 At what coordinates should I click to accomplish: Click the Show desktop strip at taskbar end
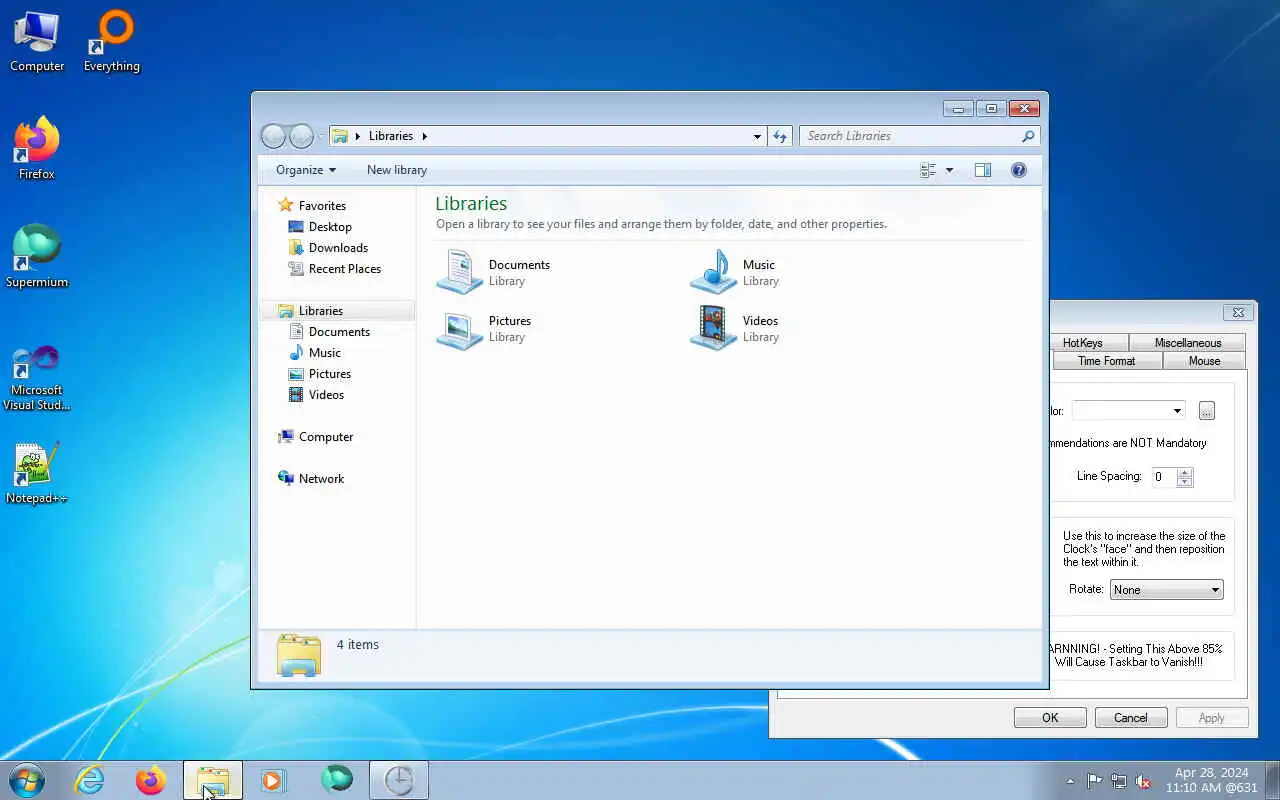(x=1273, y=780)
